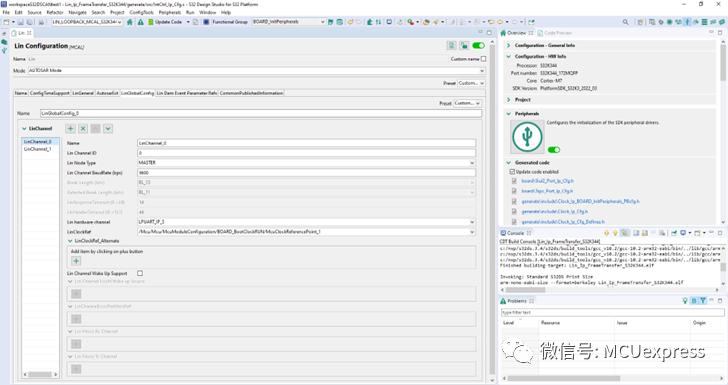
Task: Click the Lin Channel ID field
Action: (306, 153)
